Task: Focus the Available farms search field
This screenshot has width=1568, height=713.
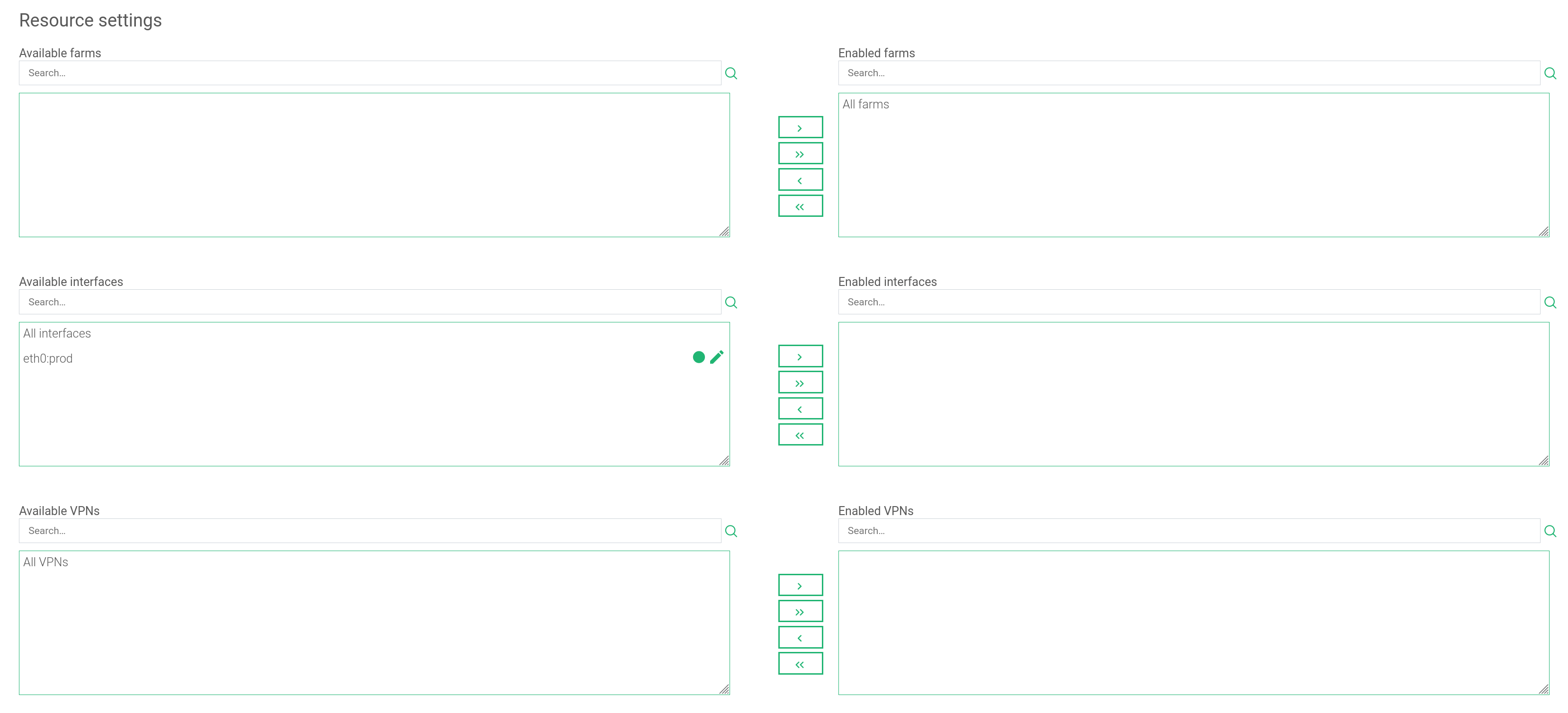Action: pos(370,73)
